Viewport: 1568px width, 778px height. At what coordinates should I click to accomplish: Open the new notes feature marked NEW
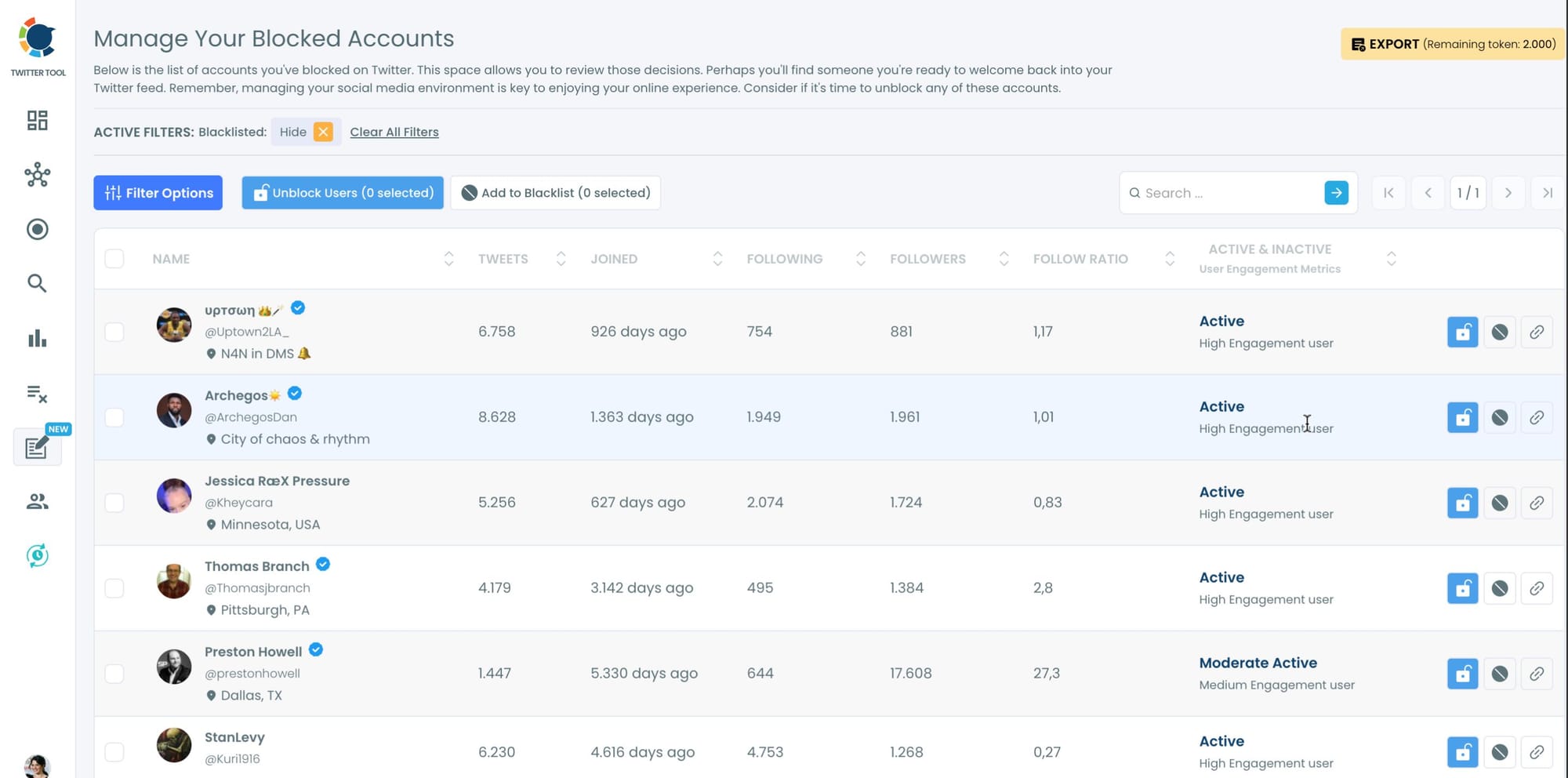[x=37, y=447]
